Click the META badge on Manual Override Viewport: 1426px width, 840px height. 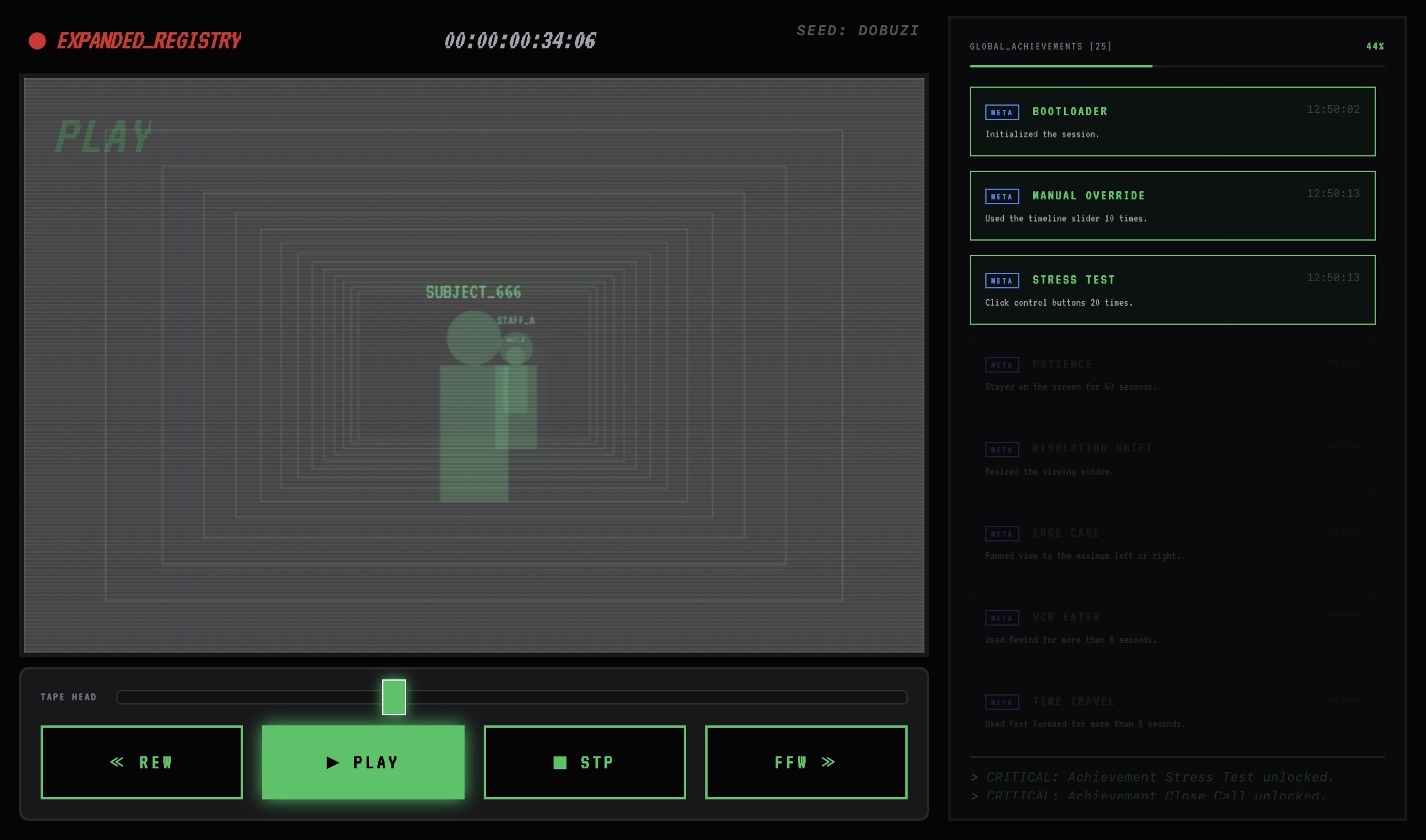click(1001, 196)
